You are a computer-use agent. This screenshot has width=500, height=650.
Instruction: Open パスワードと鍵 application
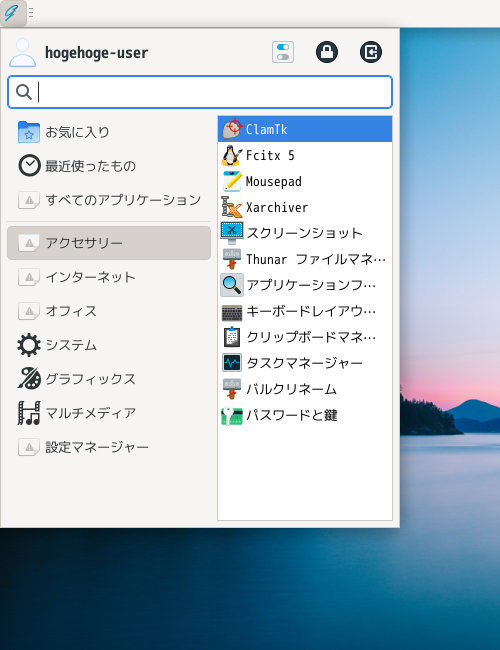point(305,415)
